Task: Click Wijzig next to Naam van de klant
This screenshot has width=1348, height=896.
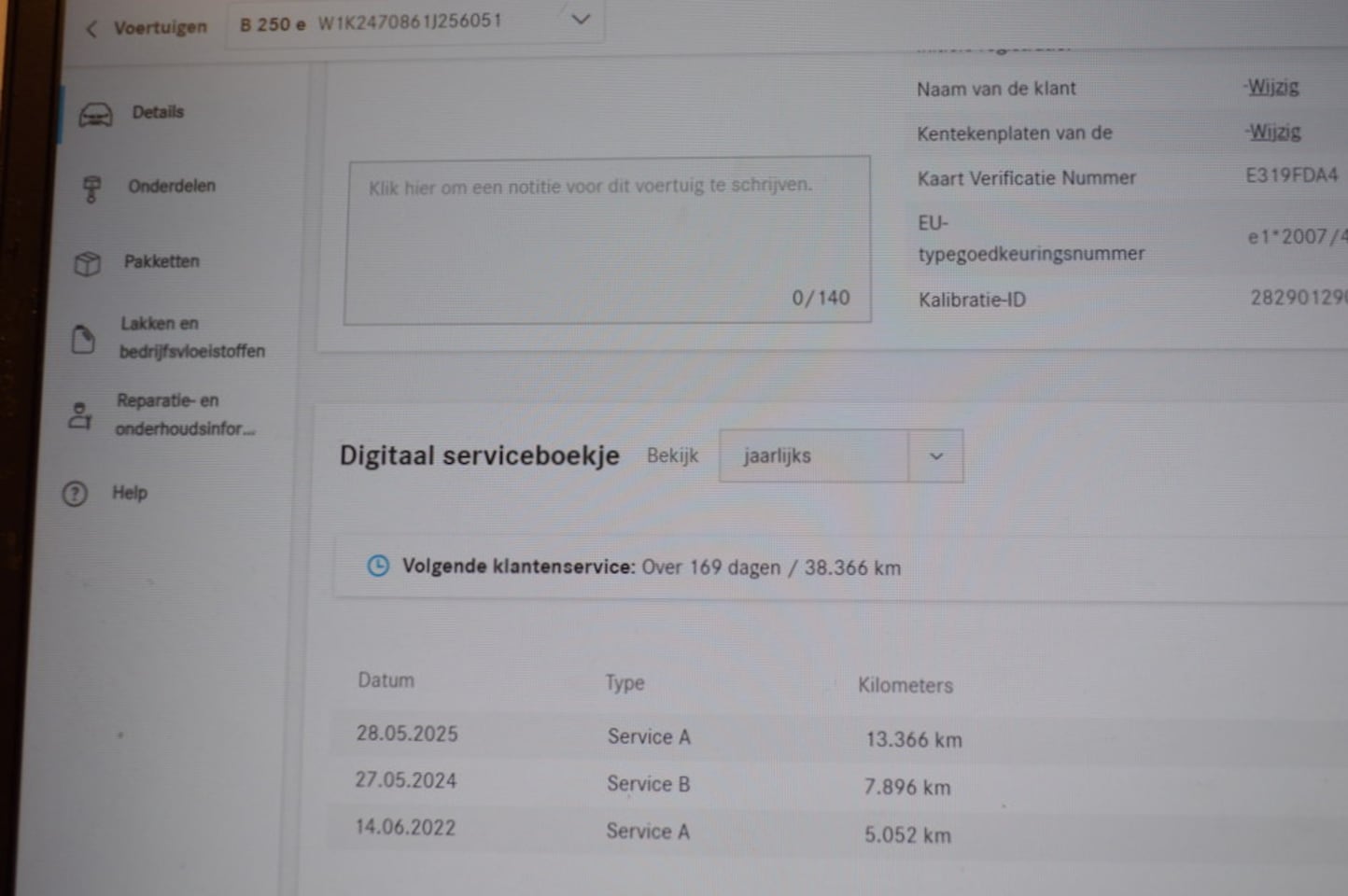Action: click(x=1272, y=87)
